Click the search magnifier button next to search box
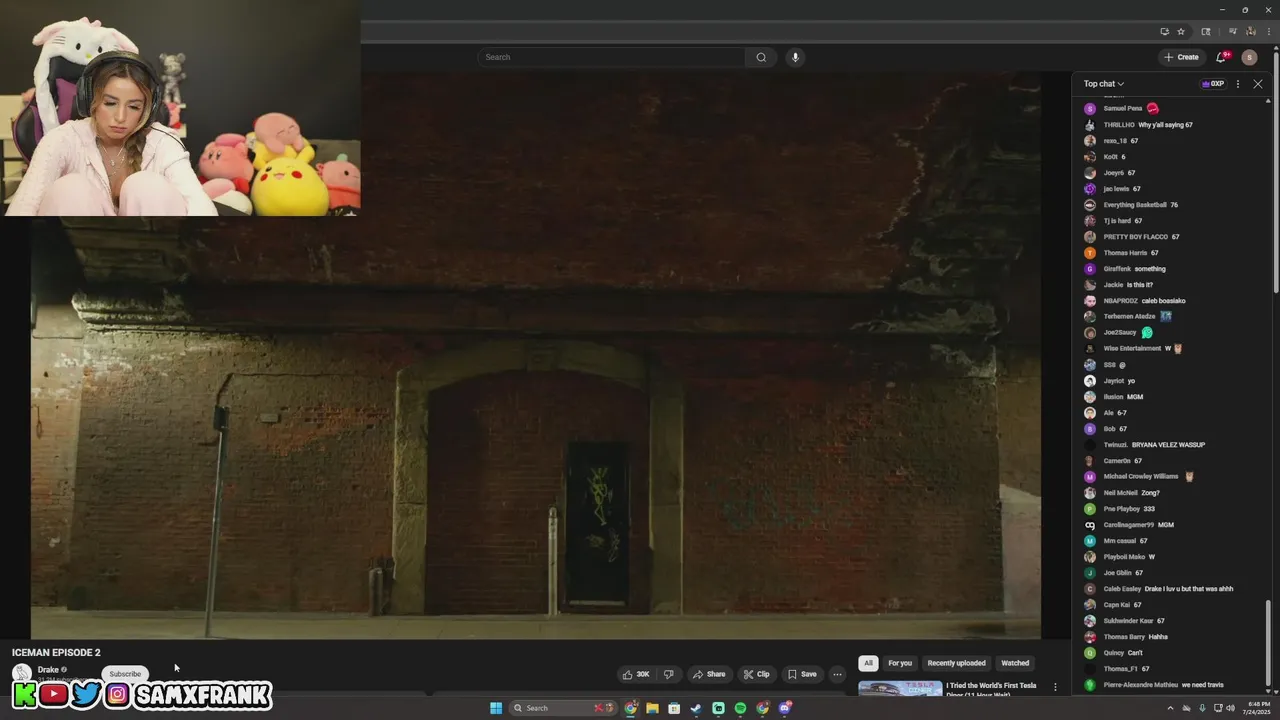This screenshot has height=720, width=1280. 761,57
